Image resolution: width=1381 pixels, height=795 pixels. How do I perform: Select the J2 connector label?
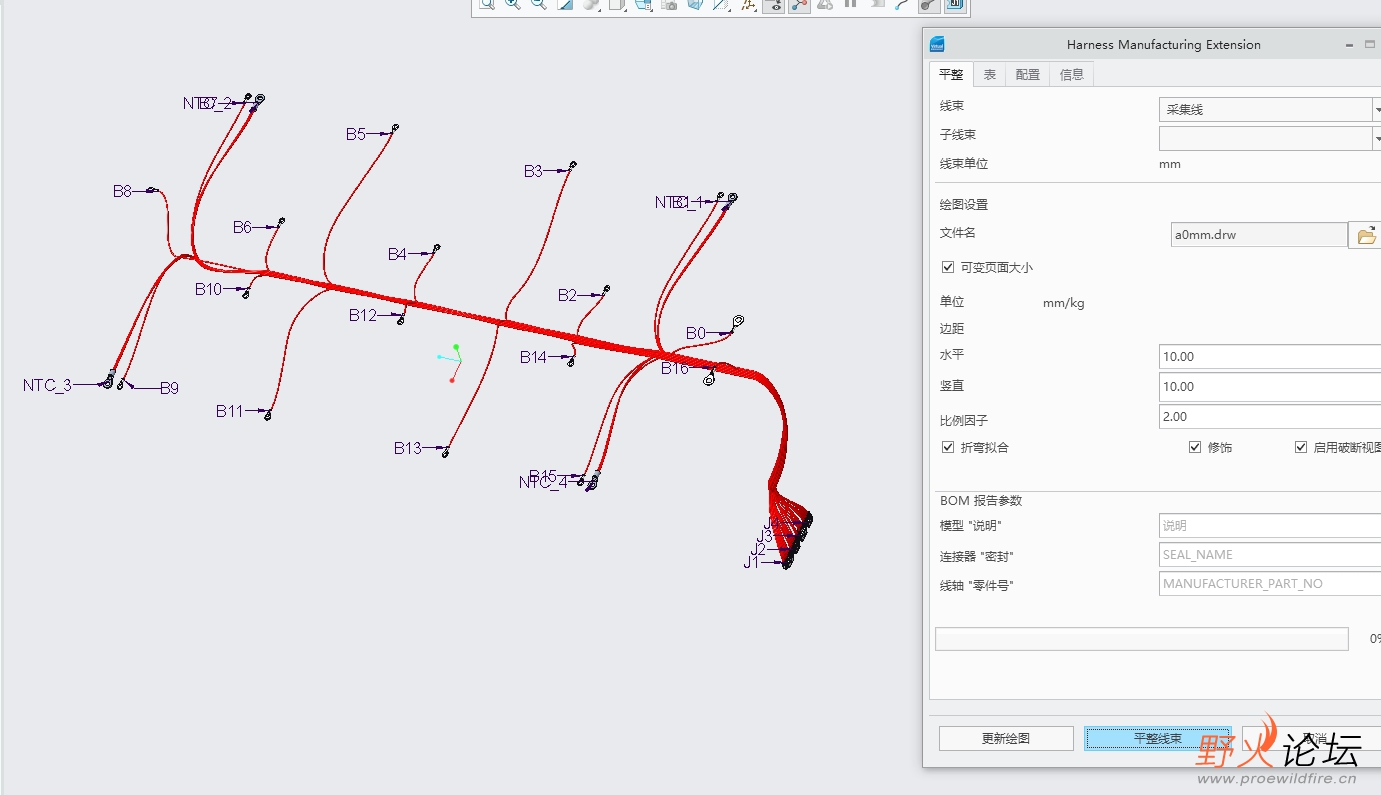758,550
